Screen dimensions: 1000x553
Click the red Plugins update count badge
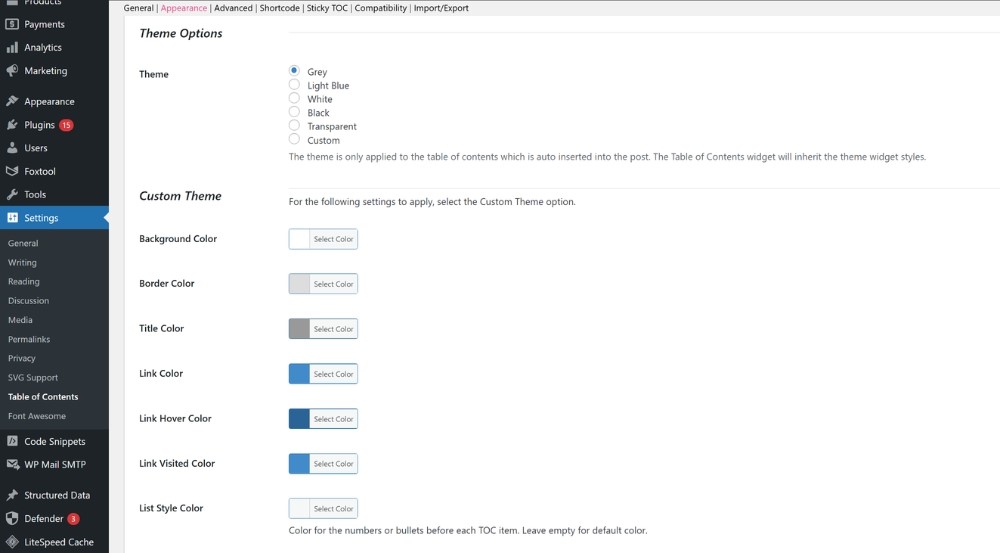(x=66, y=125)
